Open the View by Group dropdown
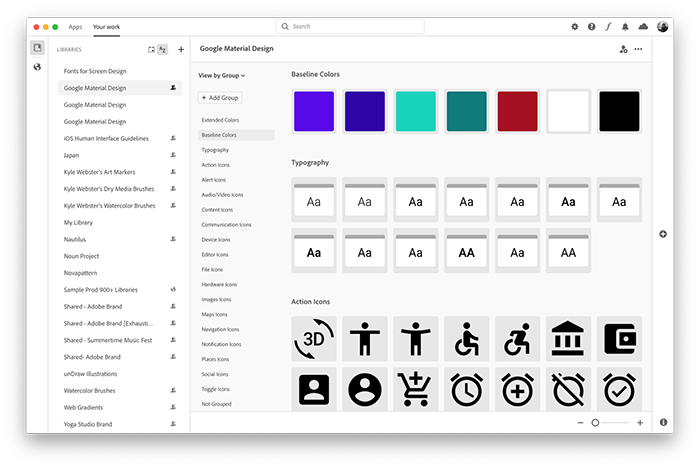 221,75
